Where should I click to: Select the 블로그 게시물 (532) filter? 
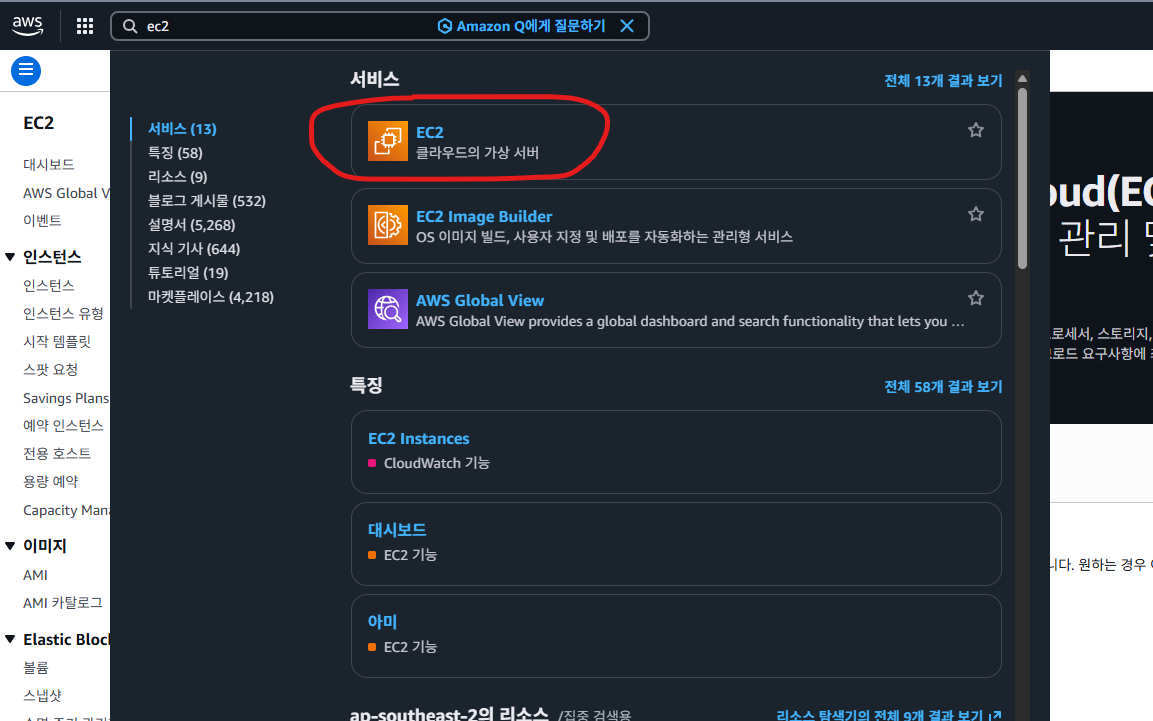207,201
